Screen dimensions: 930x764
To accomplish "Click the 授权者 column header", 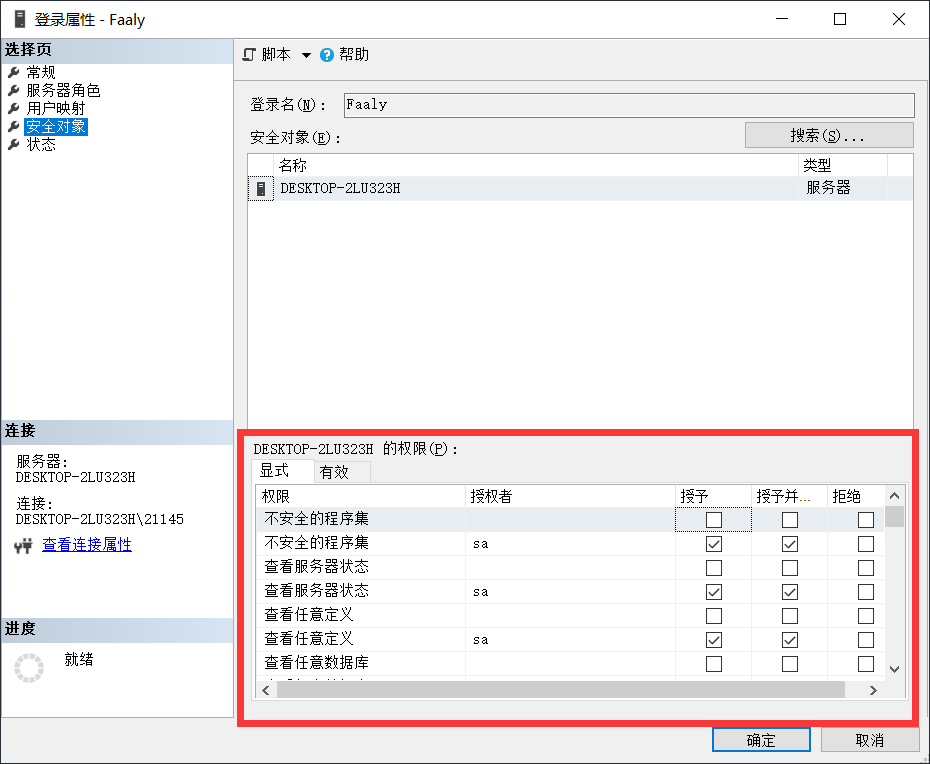I will [x=571, y=496].
